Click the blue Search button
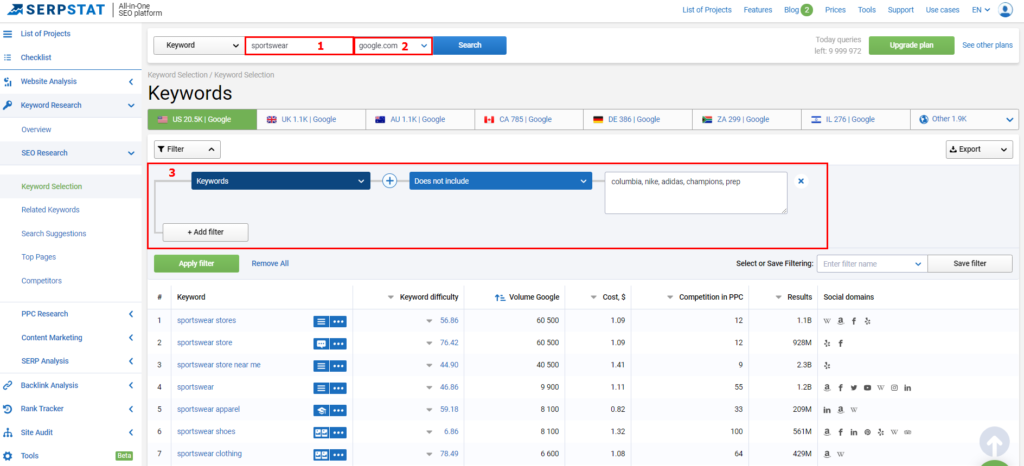Viewport: 1024px width, 466px height. [470, 46]
